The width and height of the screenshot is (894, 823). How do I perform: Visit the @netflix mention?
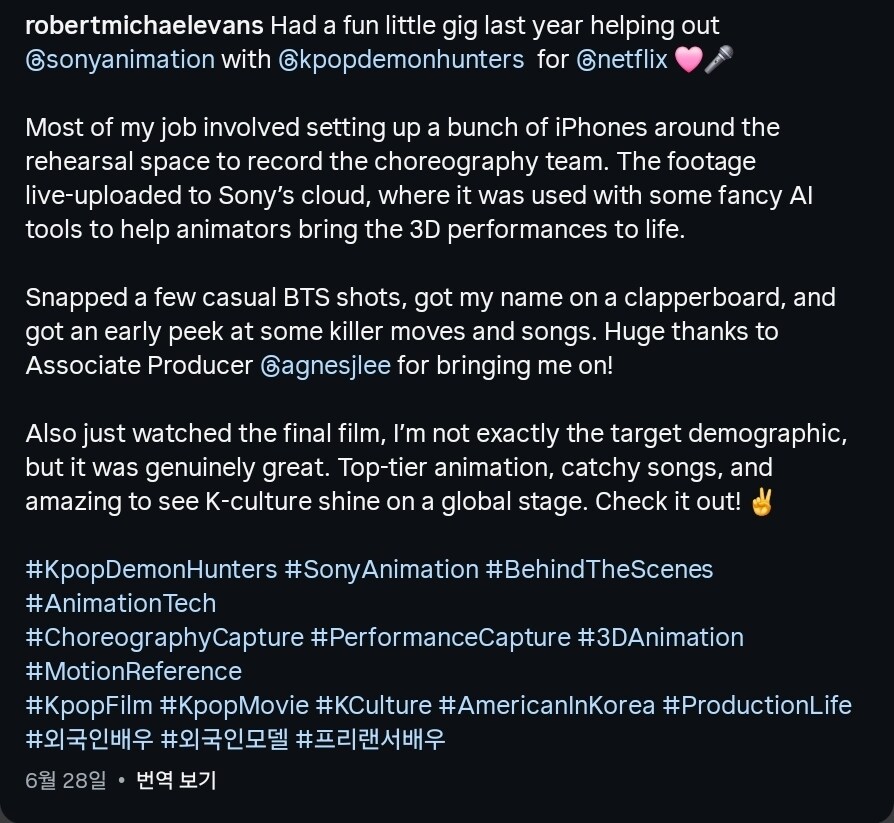coord(622,60)
